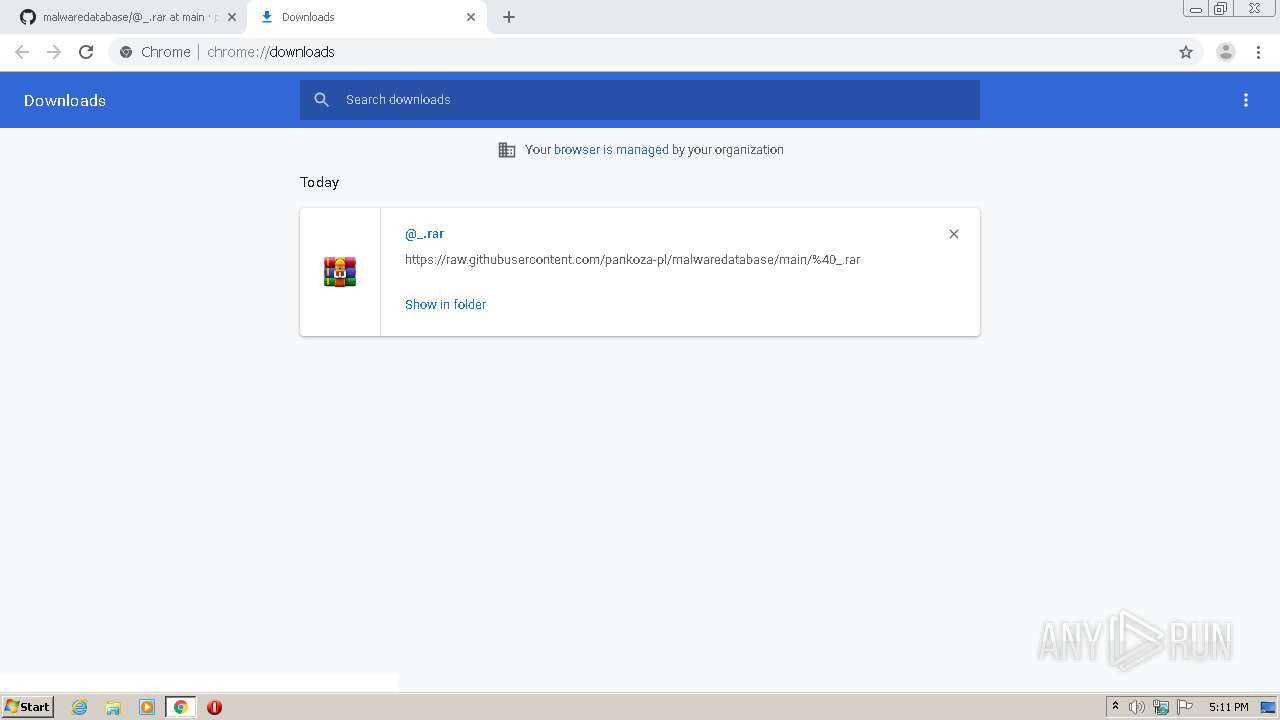This screenshot has height=720, width=1280.
Task: Click Show in folder for @_.rar
Action: 445,304
